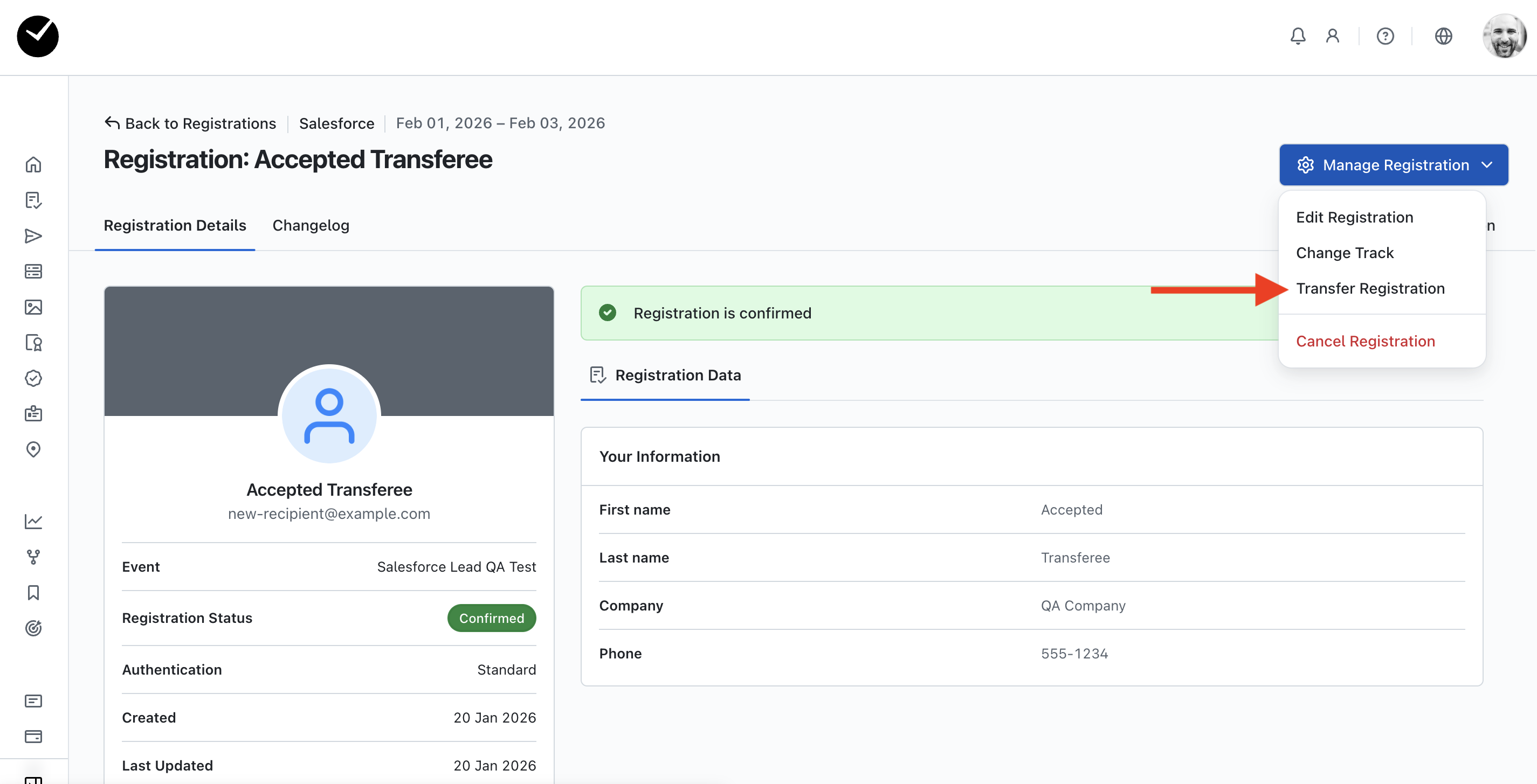This screenshot has height=784, width=1537.
Task: Click the send paper plane sidebar icon
Action: (x=33, y=236)
